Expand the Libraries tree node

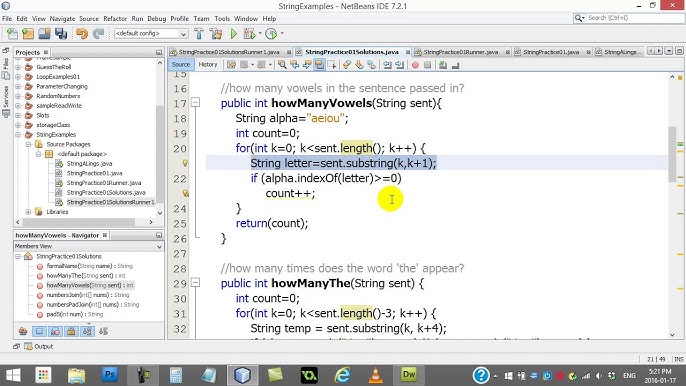28,212
